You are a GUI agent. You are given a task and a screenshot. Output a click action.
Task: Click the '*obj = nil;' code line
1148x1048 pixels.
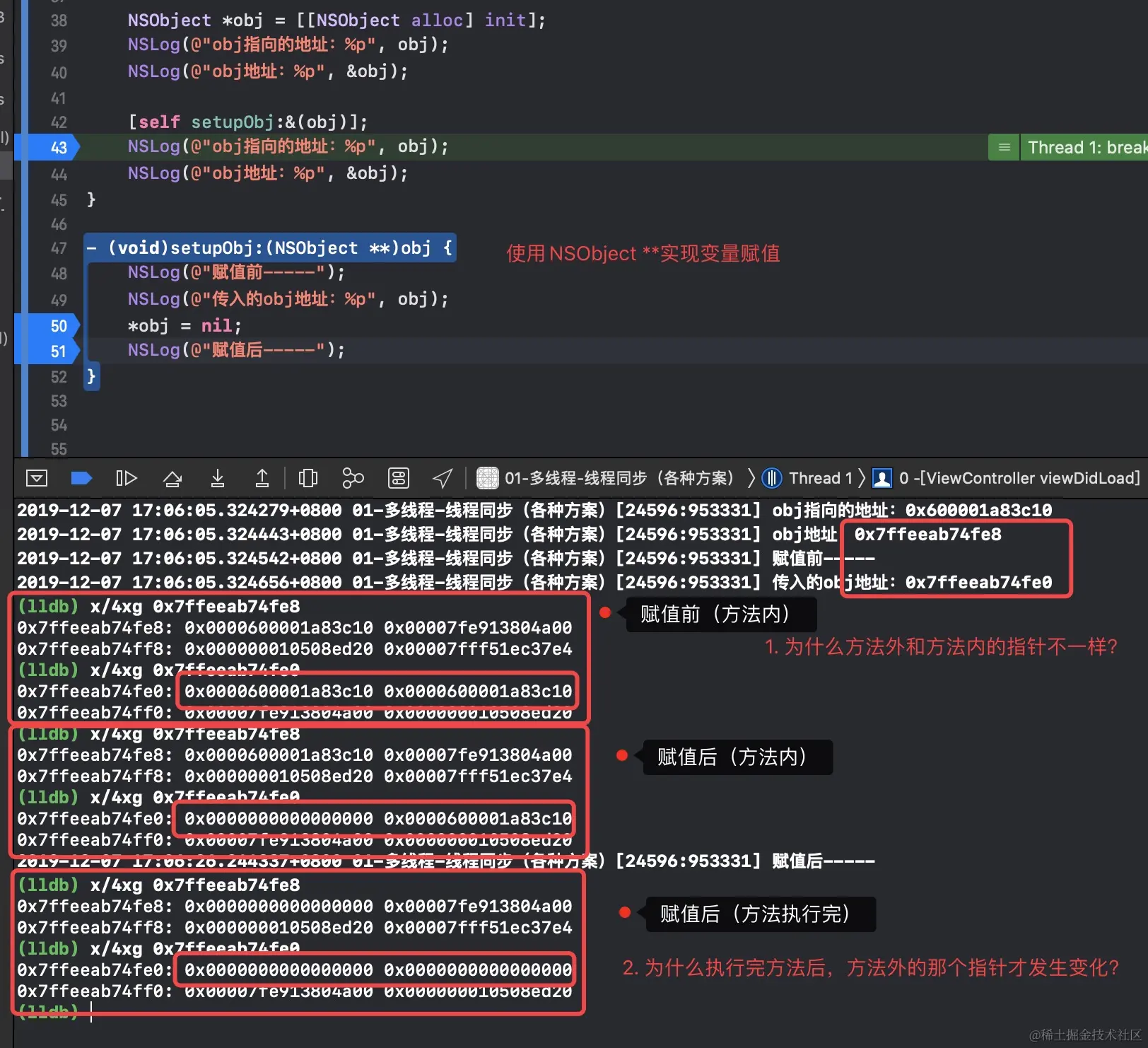pyautogui.click(x=184, y=326)
